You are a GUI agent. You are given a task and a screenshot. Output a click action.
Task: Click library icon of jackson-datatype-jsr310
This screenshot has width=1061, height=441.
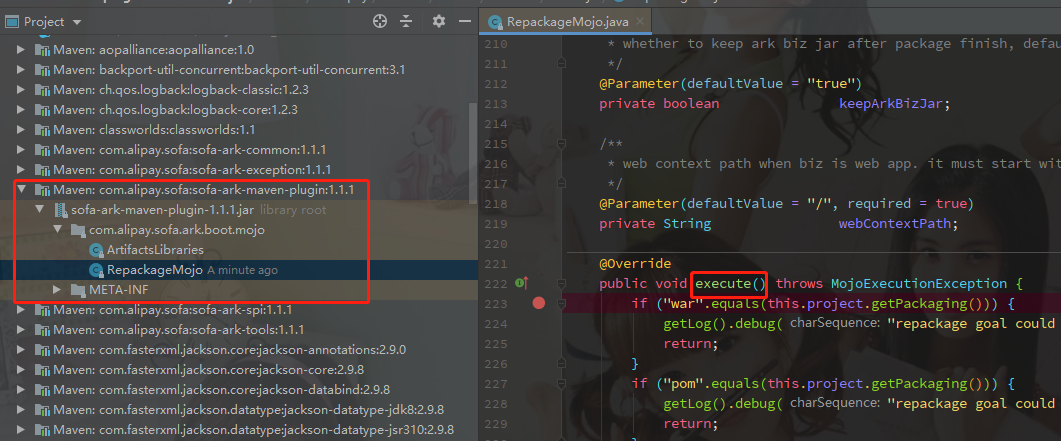point(42,430)
